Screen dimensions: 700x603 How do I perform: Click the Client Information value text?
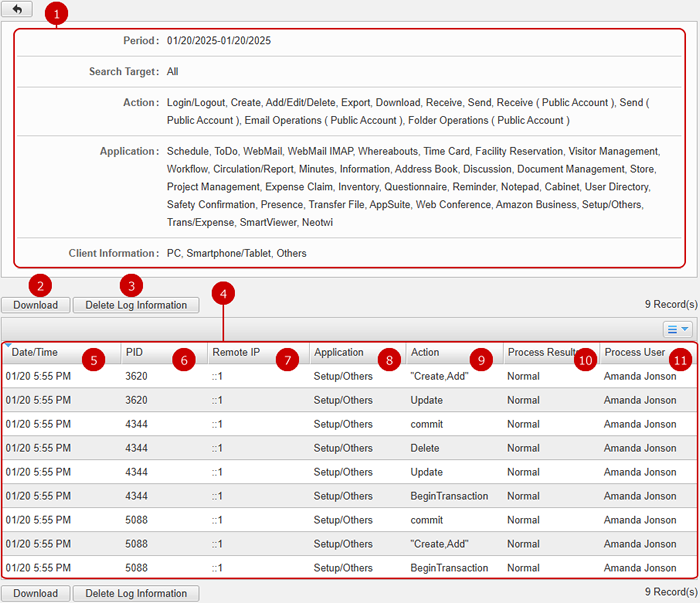[237, 253]
